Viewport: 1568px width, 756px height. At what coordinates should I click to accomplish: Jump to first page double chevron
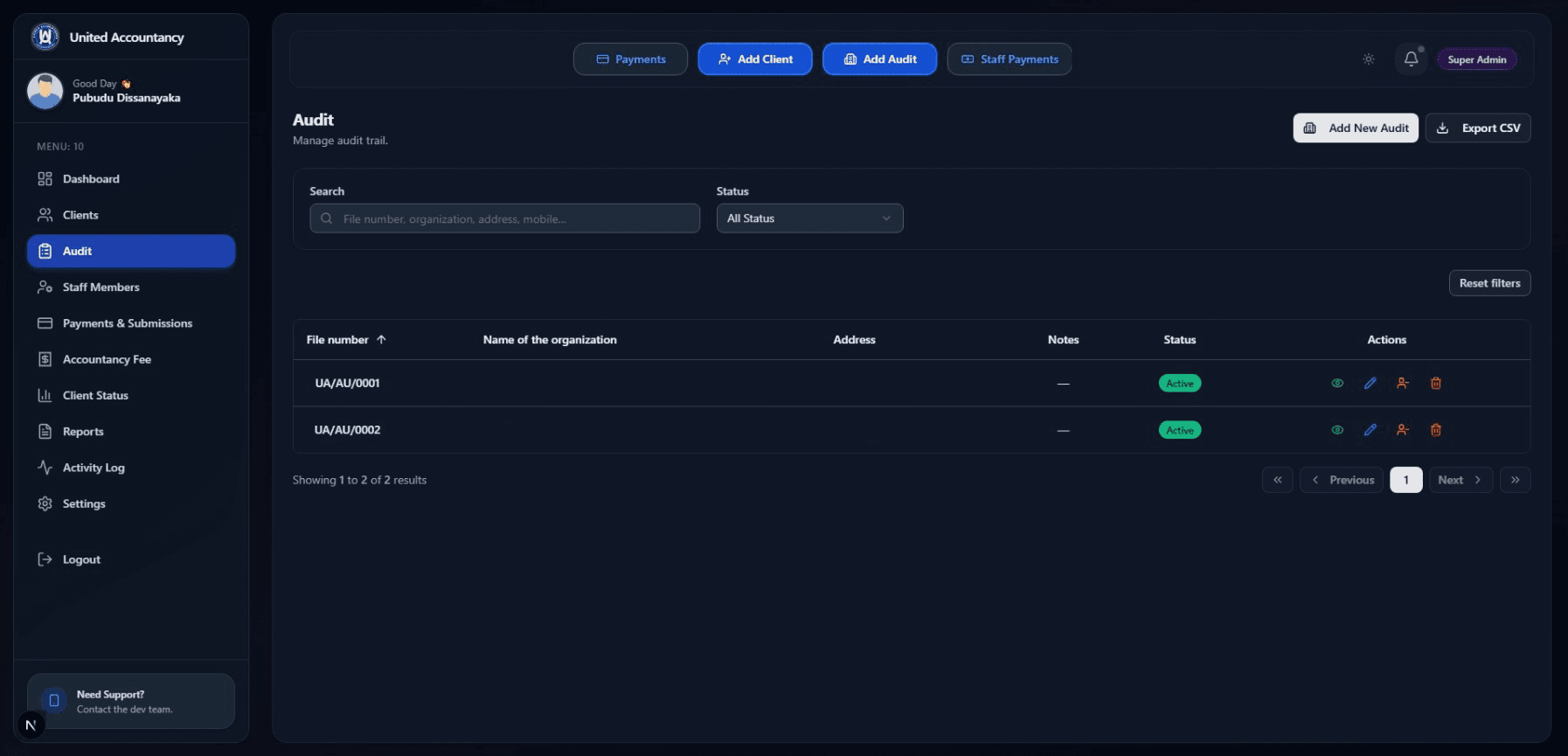[x=1277, y=480]
